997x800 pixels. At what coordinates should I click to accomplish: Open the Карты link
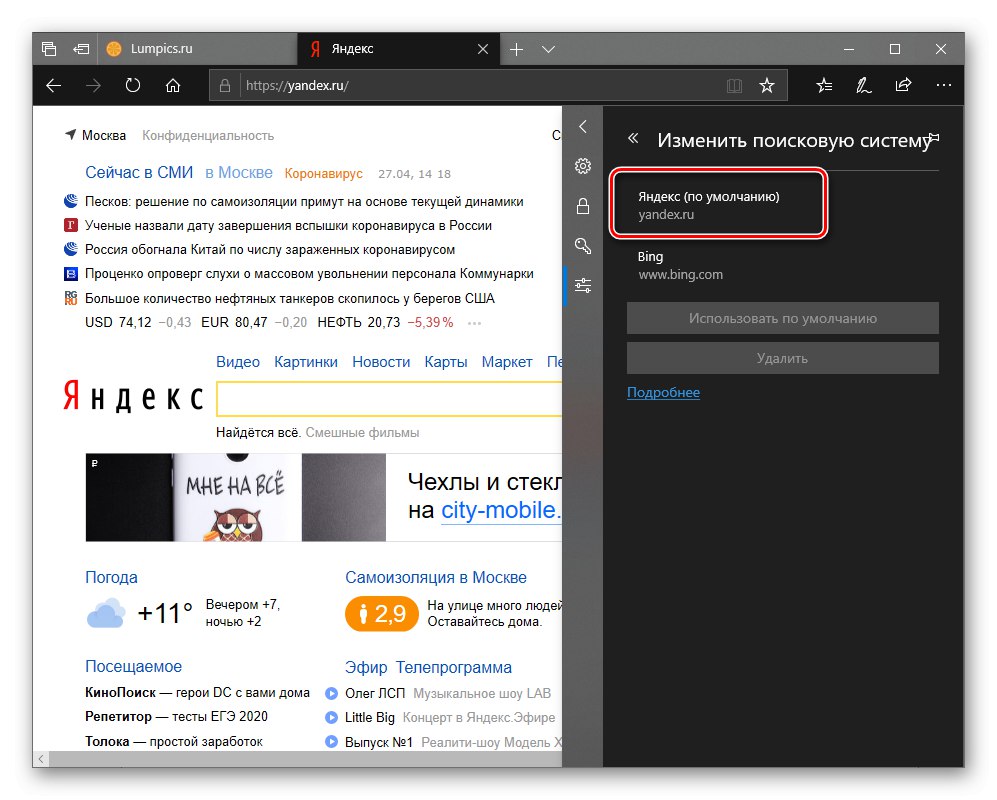point(446,362)
